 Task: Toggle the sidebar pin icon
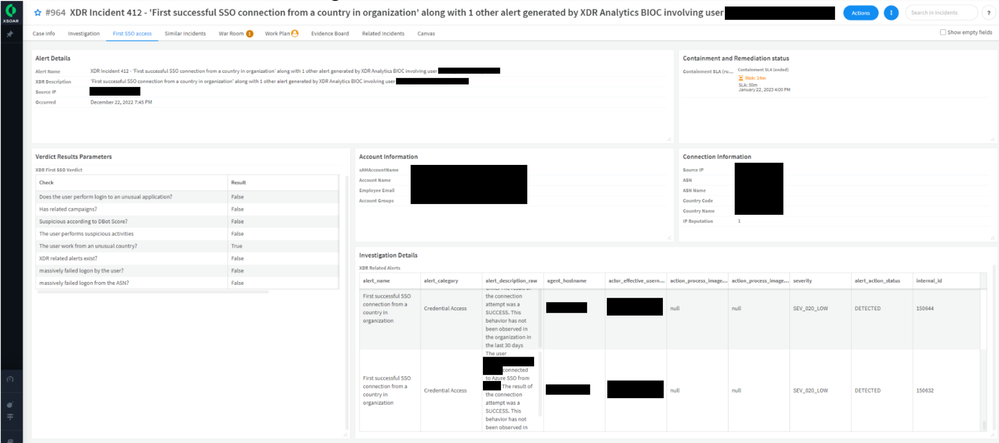[10, 34]
